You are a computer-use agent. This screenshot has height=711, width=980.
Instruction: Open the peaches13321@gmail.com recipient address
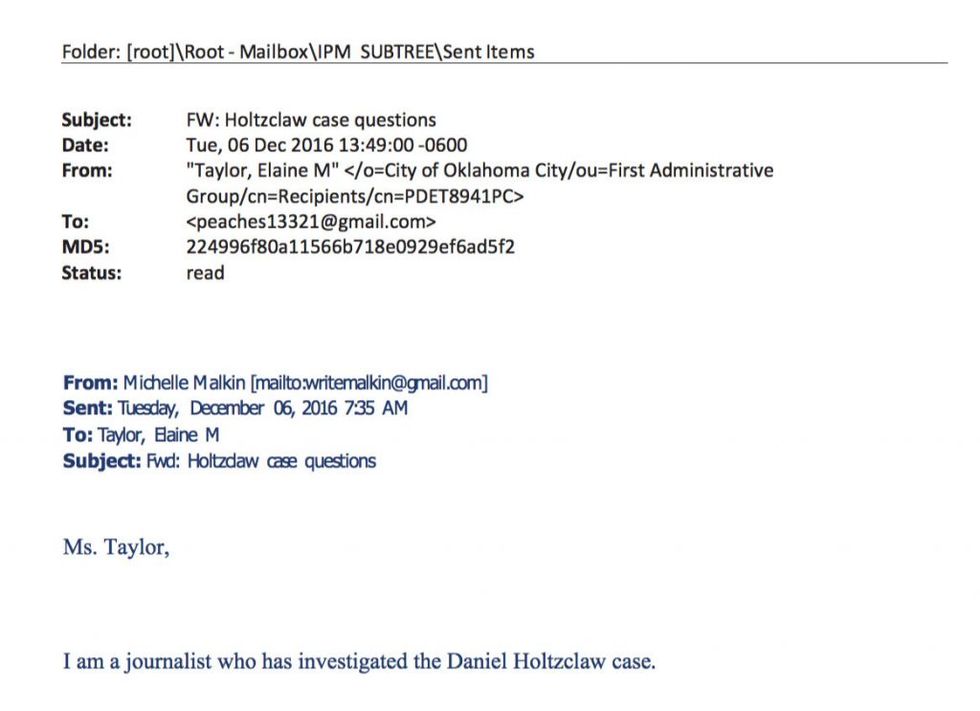tap(311, 221)
